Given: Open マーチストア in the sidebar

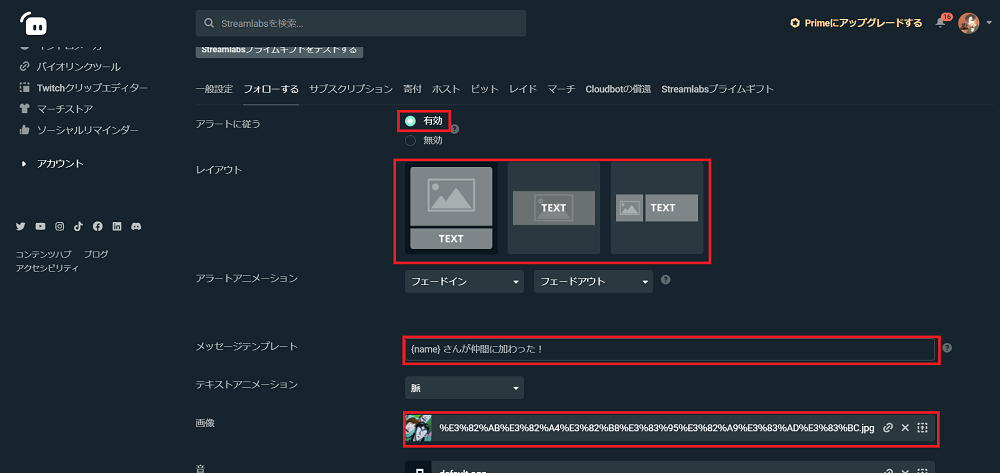Looking at the screenshot, I should click(65, 108).
